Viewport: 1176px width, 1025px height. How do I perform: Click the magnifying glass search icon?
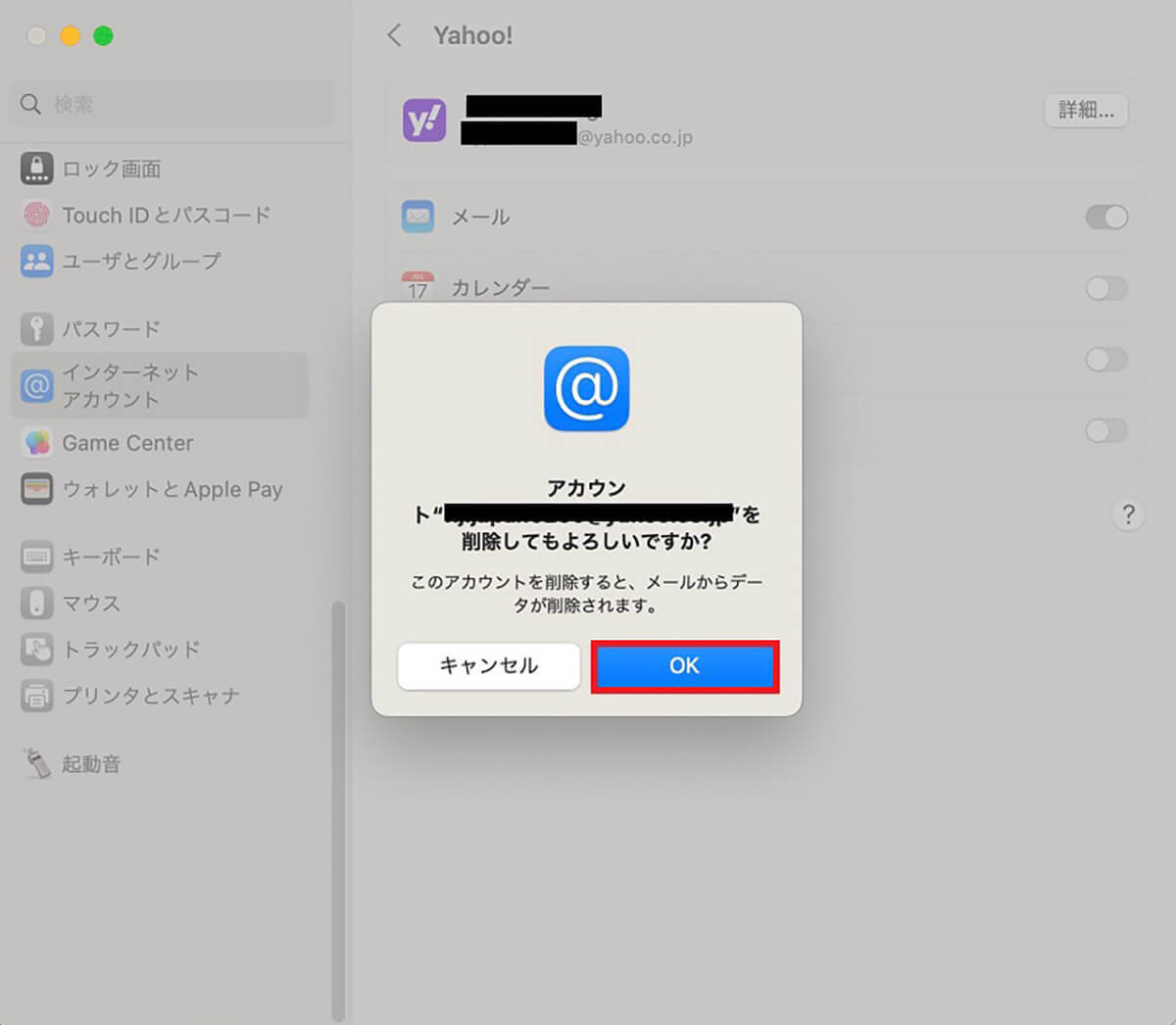[30, 104]
